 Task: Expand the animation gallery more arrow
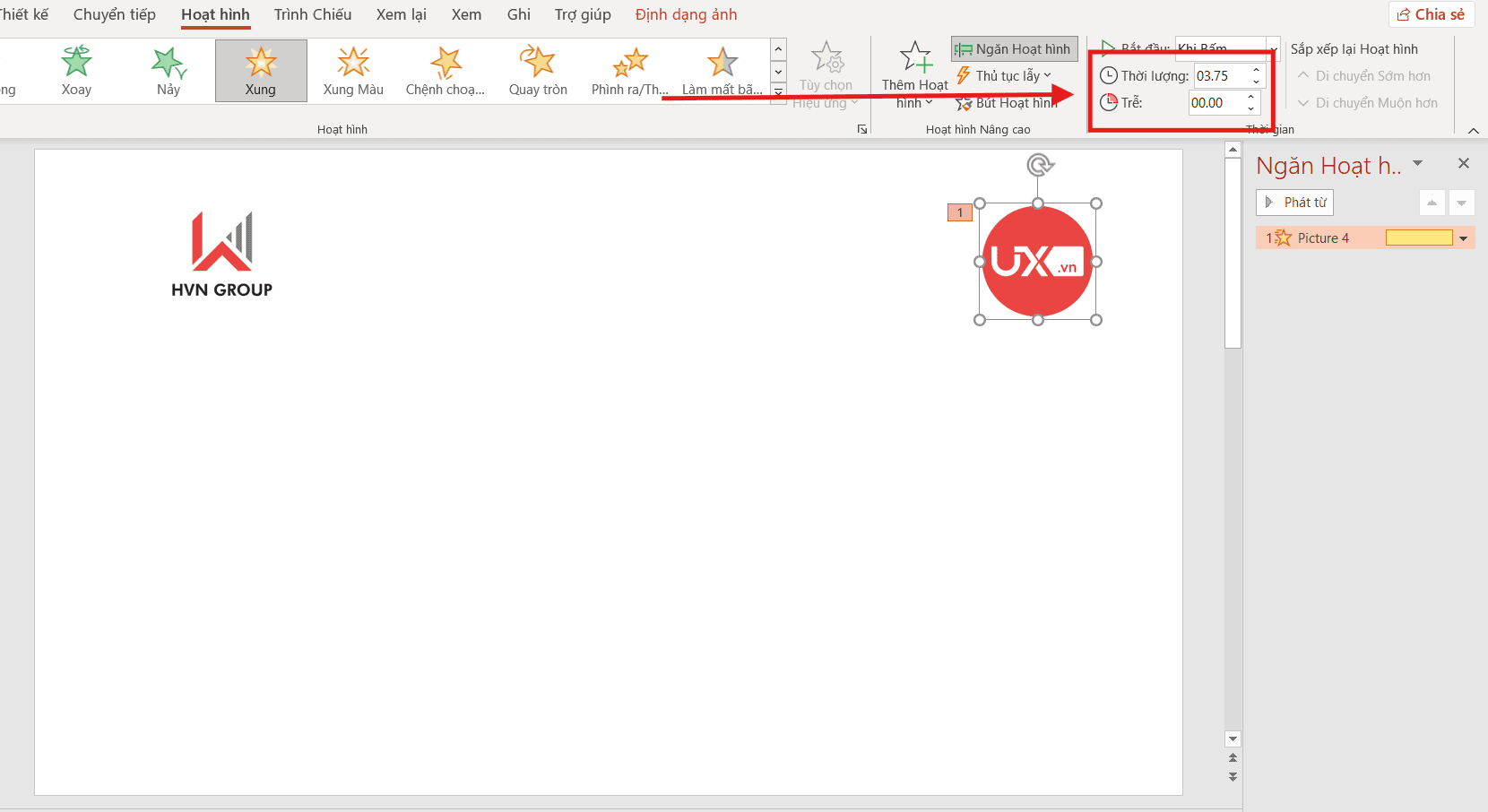(x=778, y=92)
